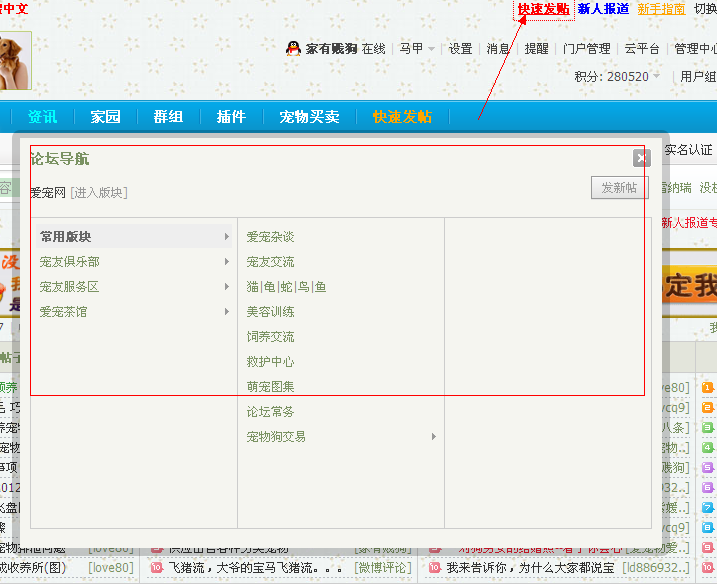Open the 消息 link
The height and width of the screenshot is (584, 717).
click(498, 48)
